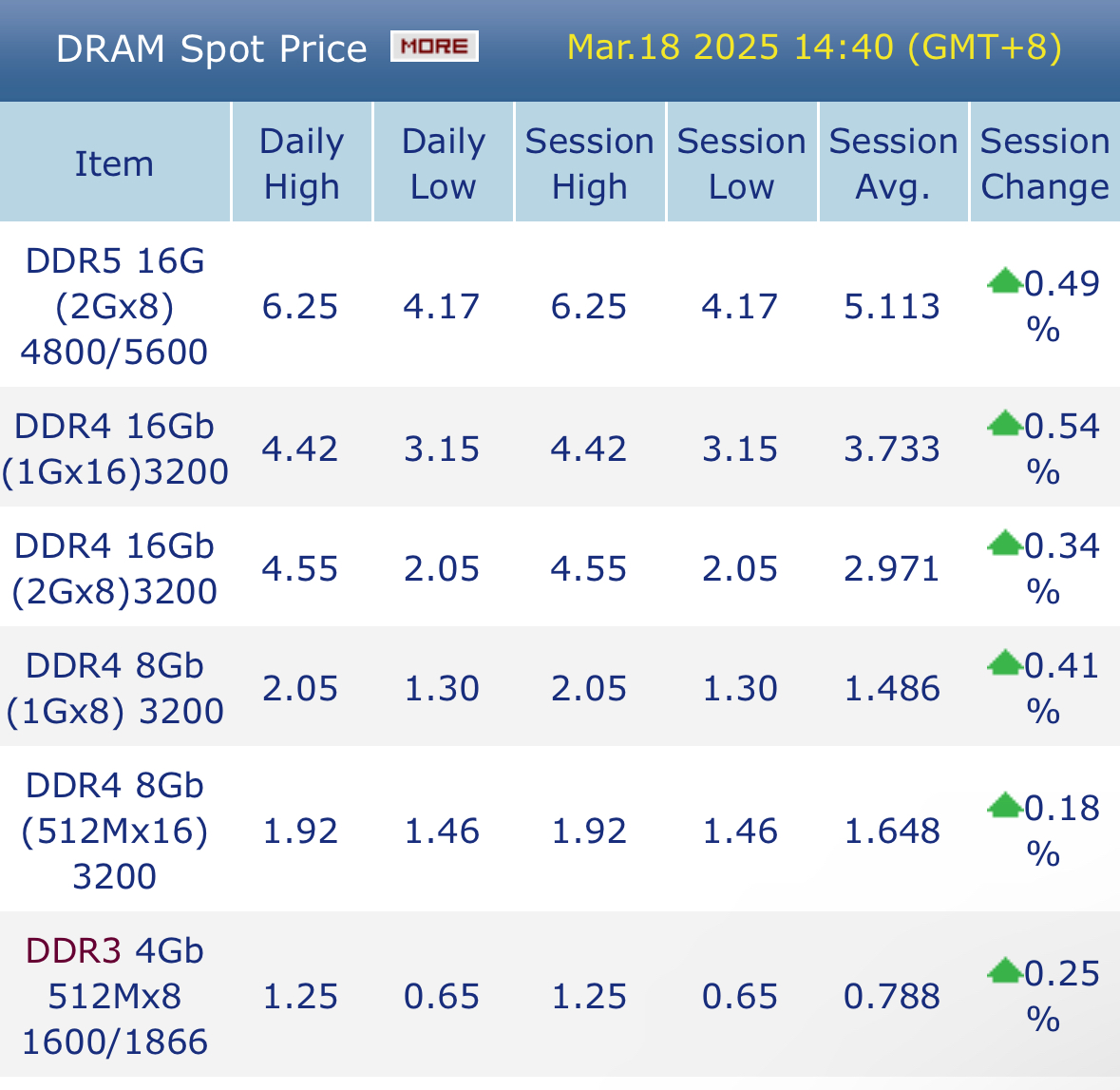1120x1090 pixels.
Task: Click the Session Change column header
Action: click(x=1044, y=163)
